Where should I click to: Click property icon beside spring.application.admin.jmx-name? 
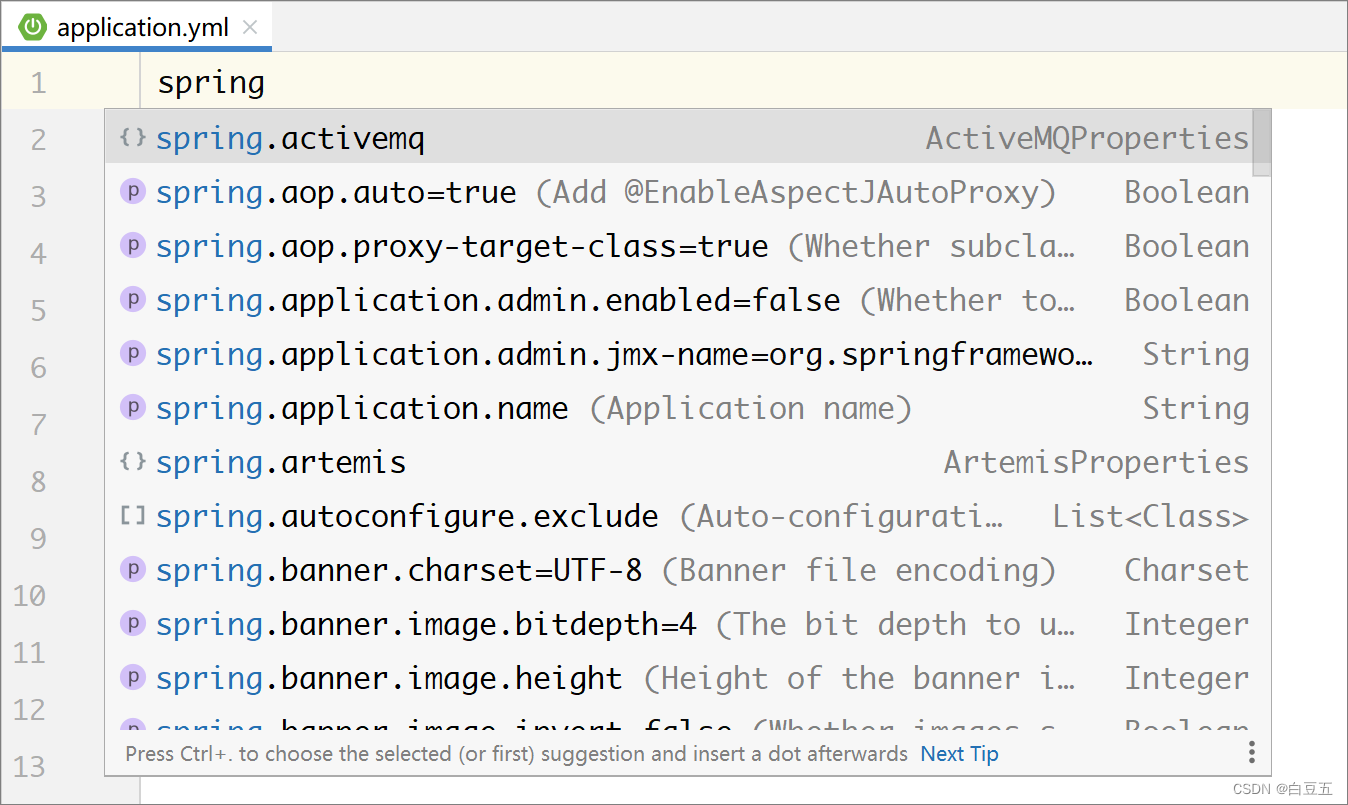[x=133, y=353]
